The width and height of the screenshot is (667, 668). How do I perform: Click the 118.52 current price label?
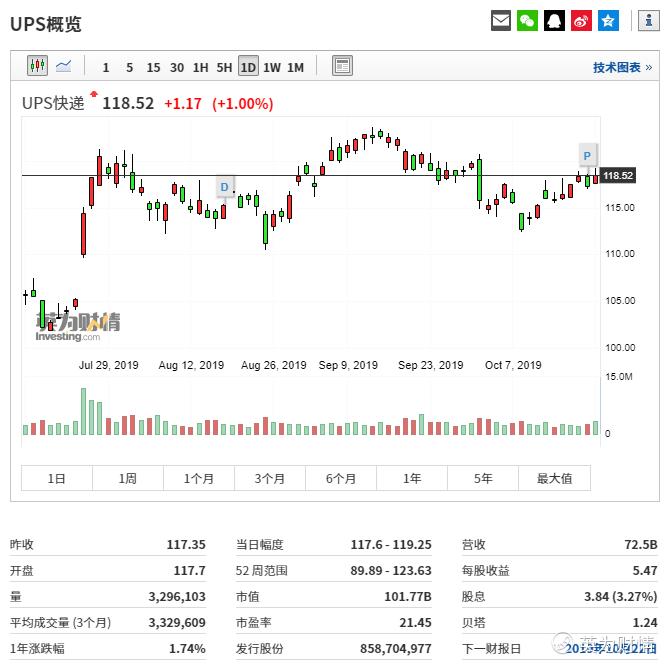[618, 176]
